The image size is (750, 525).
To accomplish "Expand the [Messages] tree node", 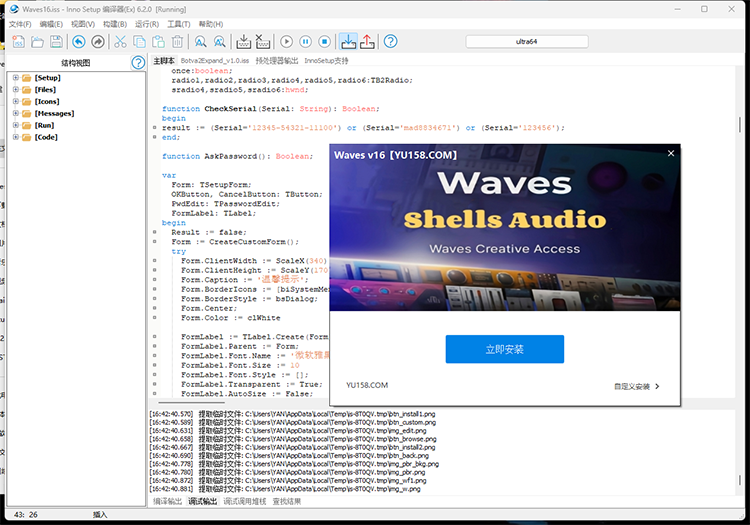I will [x=16, y=113].
